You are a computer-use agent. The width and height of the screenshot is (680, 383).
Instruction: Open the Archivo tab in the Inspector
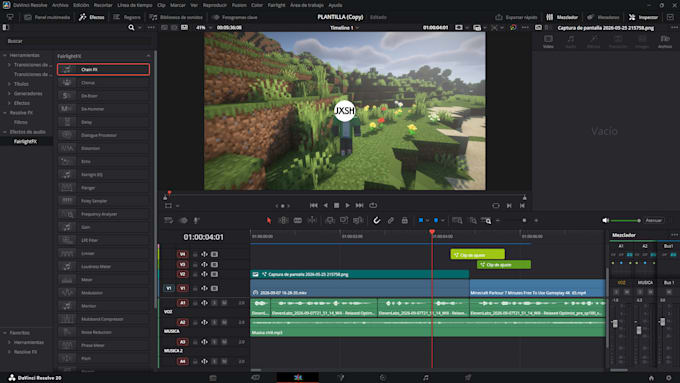click(x=664, y=42)
